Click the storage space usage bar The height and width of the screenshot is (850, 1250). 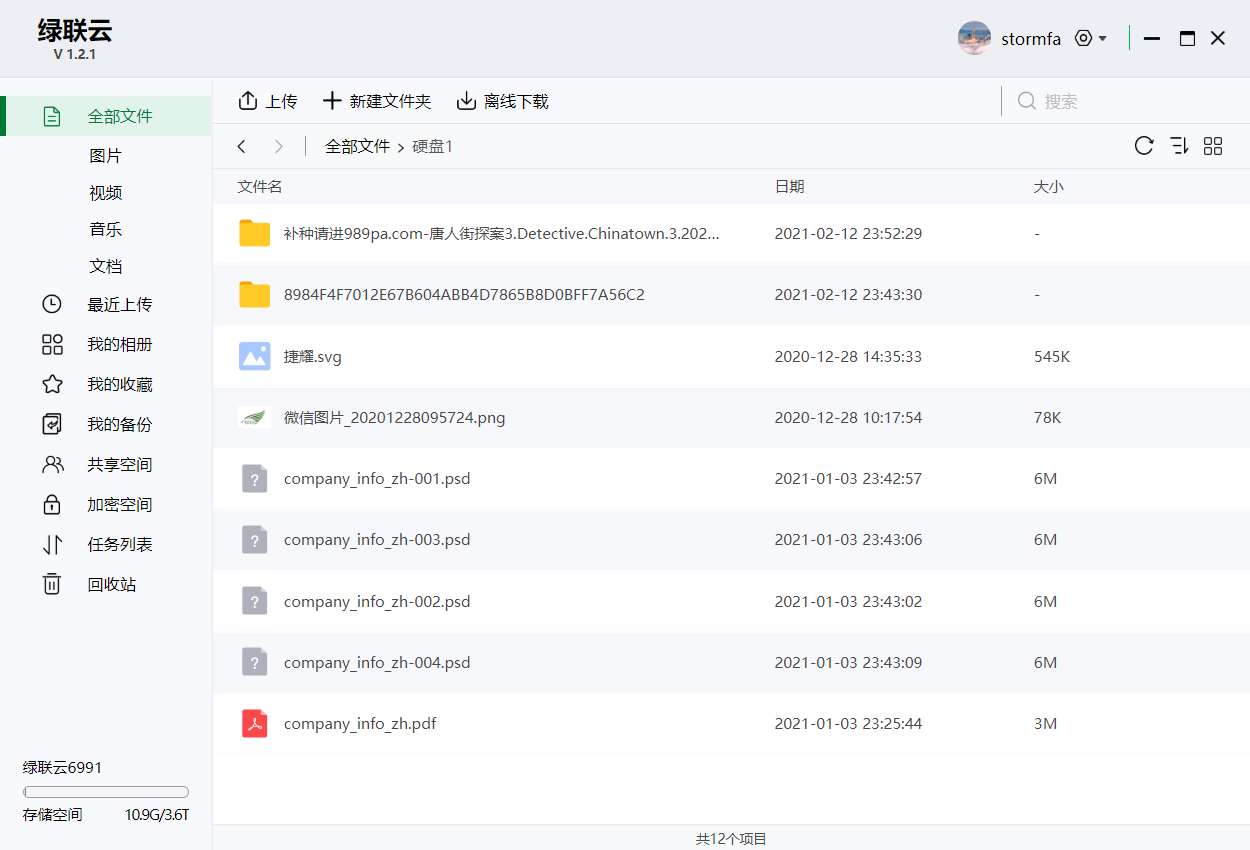click(x=106, y=792)
